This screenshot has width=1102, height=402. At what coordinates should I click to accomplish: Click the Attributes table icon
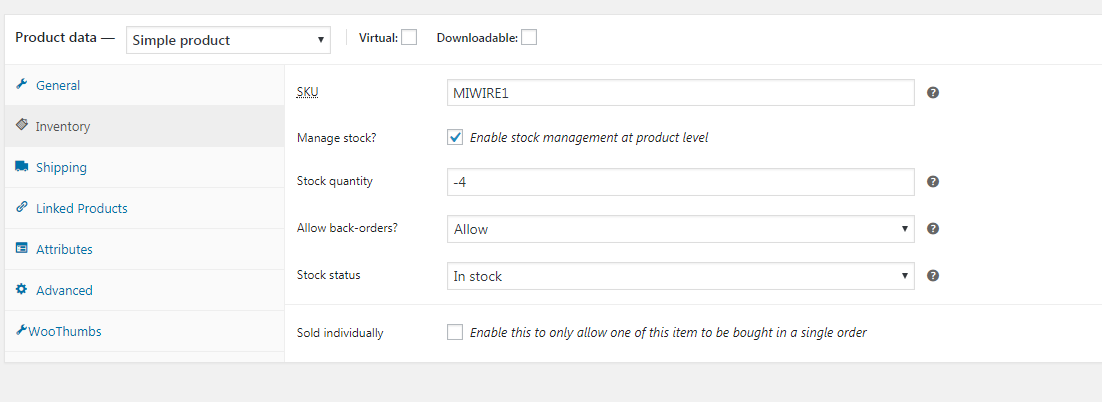pos(21,249)
